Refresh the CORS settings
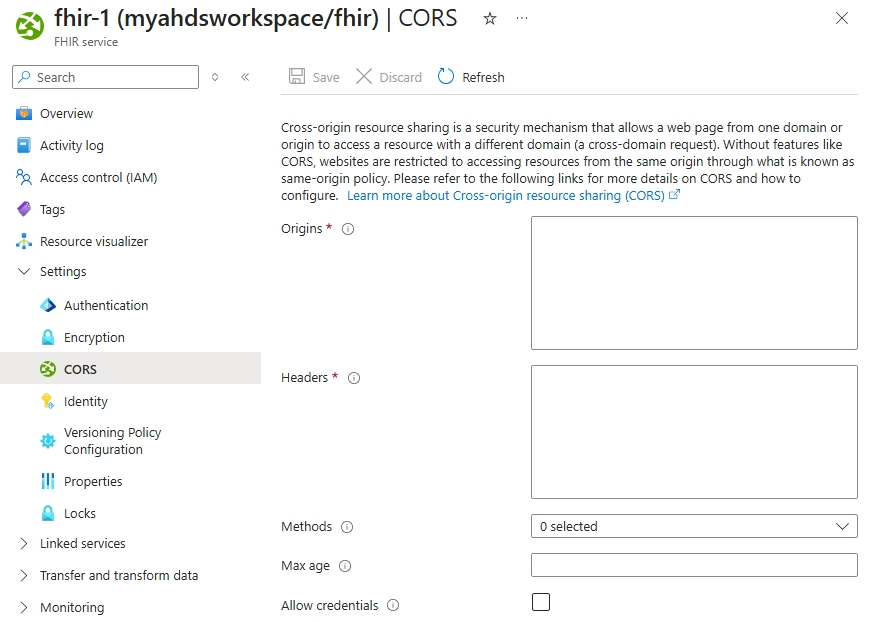The height and width of the screenshot is (622, 869). (471, 77)
